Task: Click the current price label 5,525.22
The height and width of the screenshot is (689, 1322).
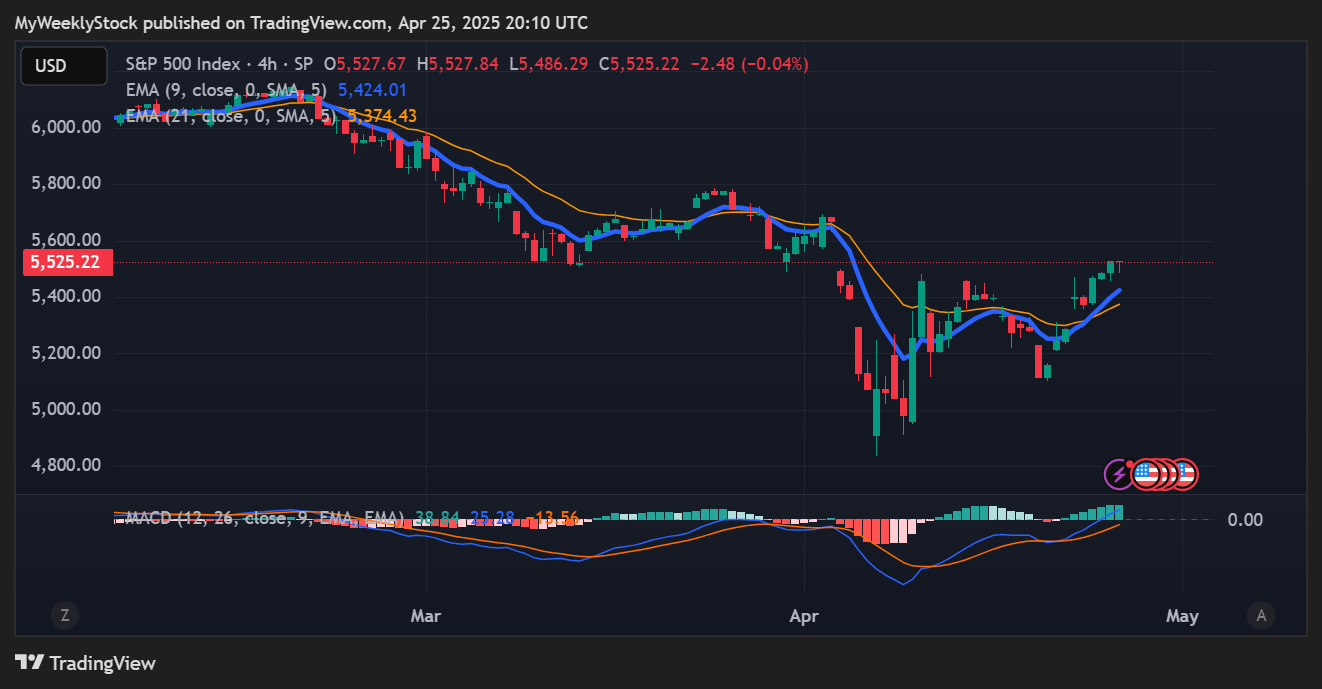Action: click(x=67, y=263)
